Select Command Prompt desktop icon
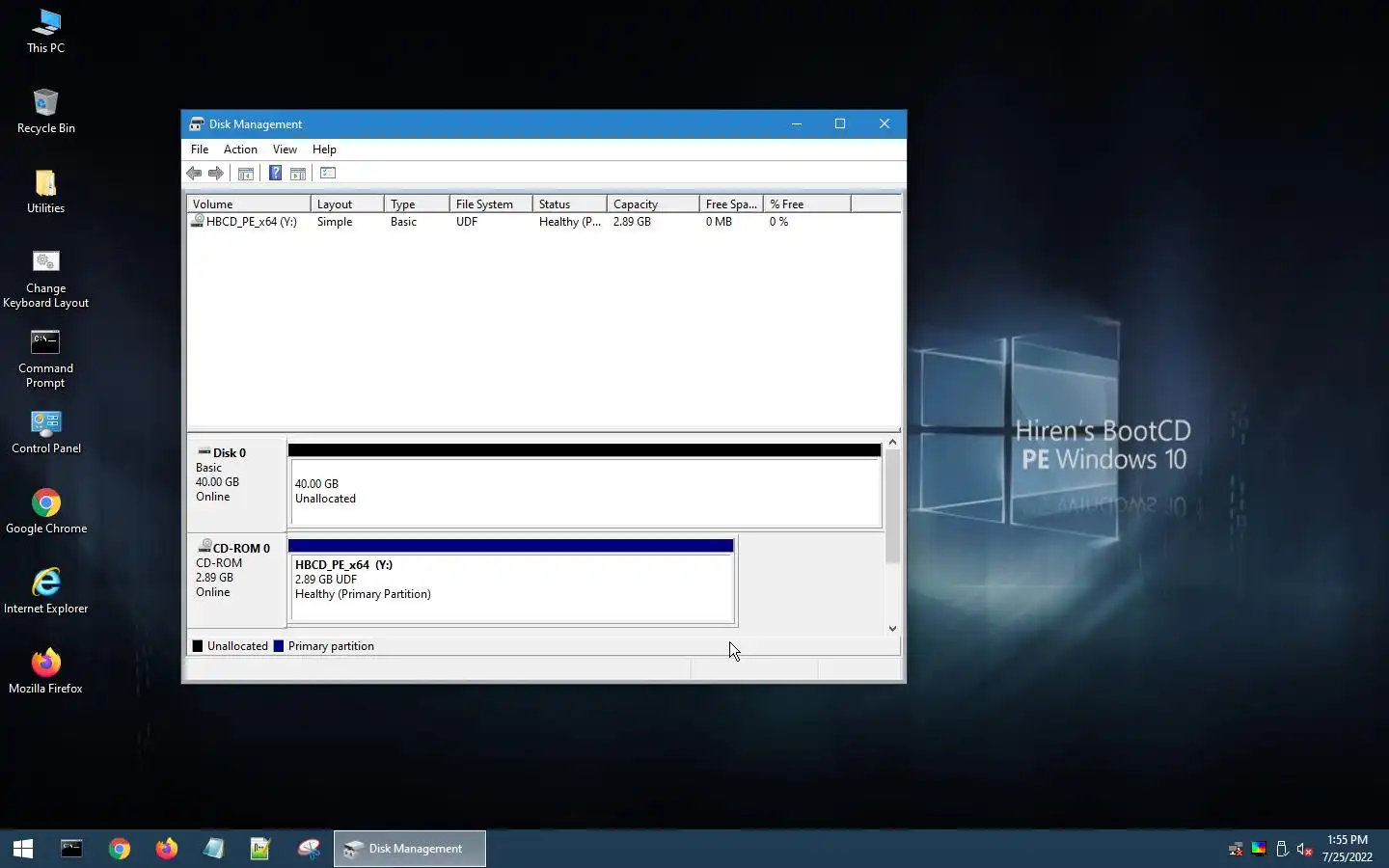Screen dimensions: 1389x868 click(45, 359)
